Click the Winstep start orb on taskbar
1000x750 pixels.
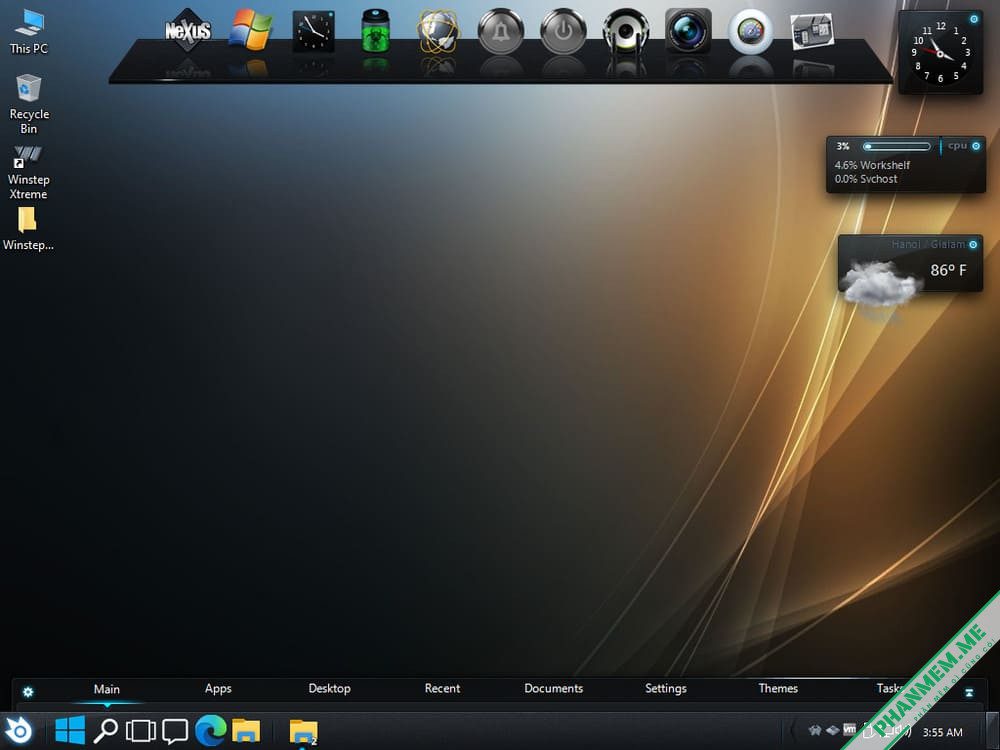tap(19, 730)
